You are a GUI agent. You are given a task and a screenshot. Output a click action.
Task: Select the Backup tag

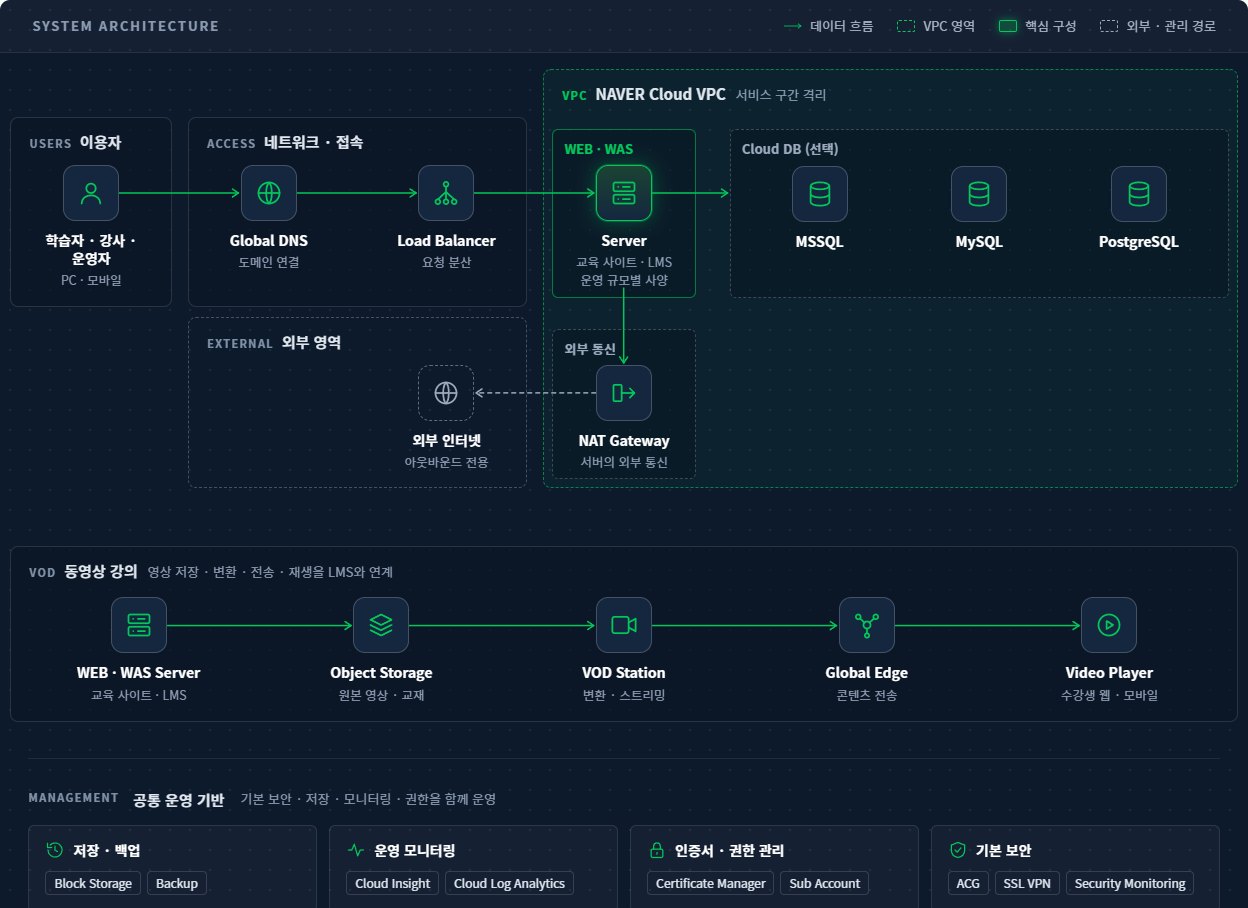tap(177, 883)
